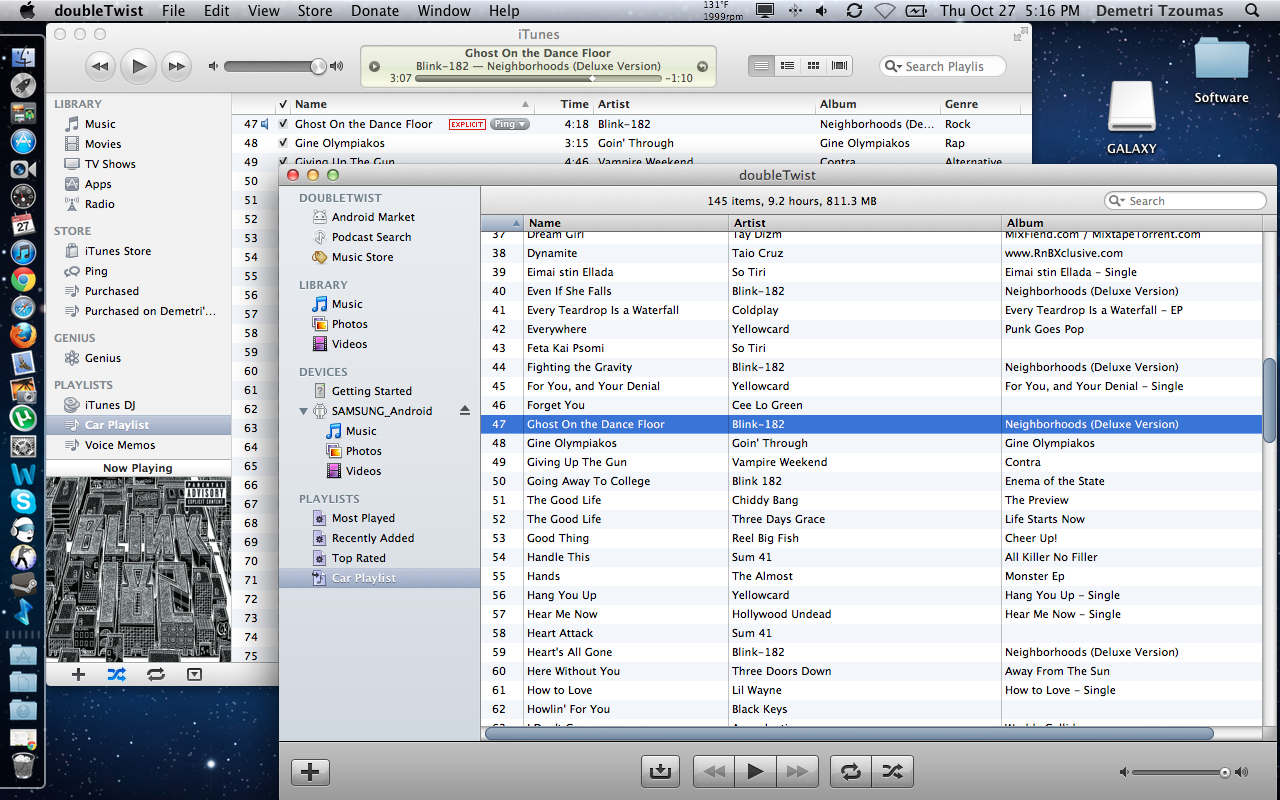This screenshot has width=1280, height=800.
Task: Open Android Market in doubleTwist sidebar
Action: coord(372,217)
